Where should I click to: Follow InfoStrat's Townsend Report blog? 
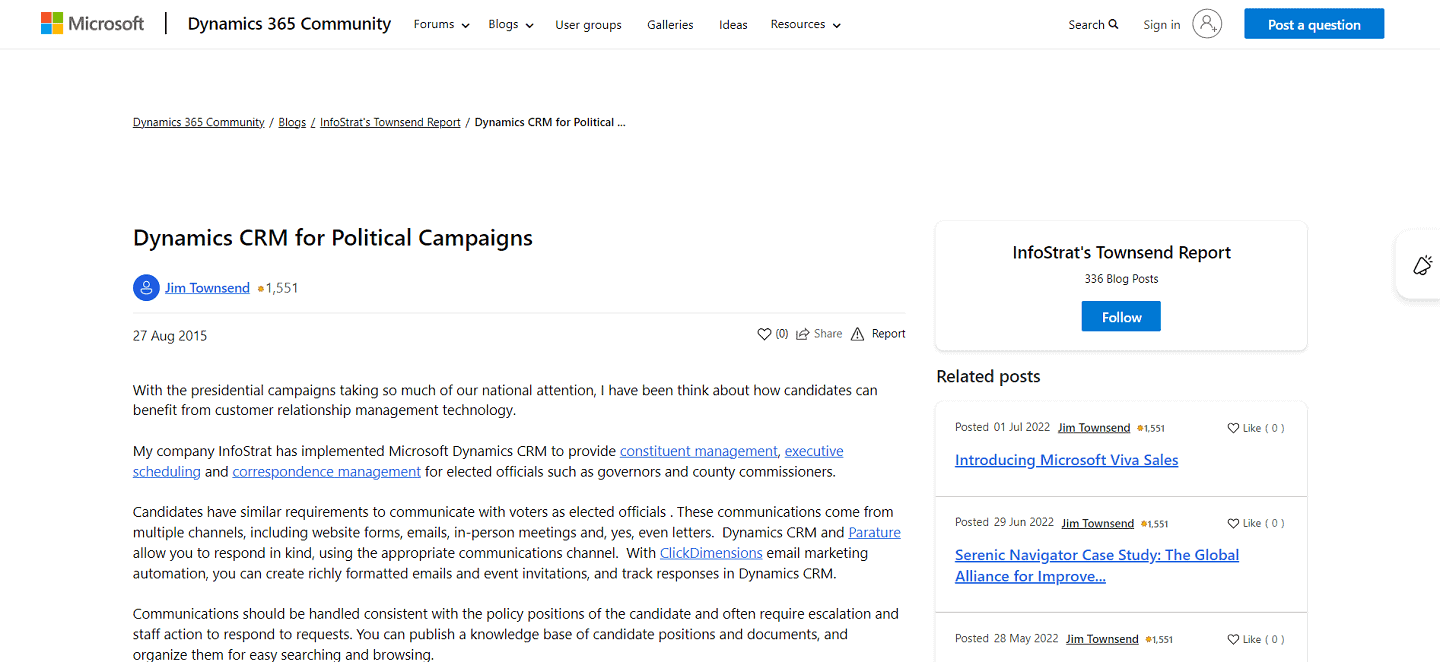click(1121, 316)
